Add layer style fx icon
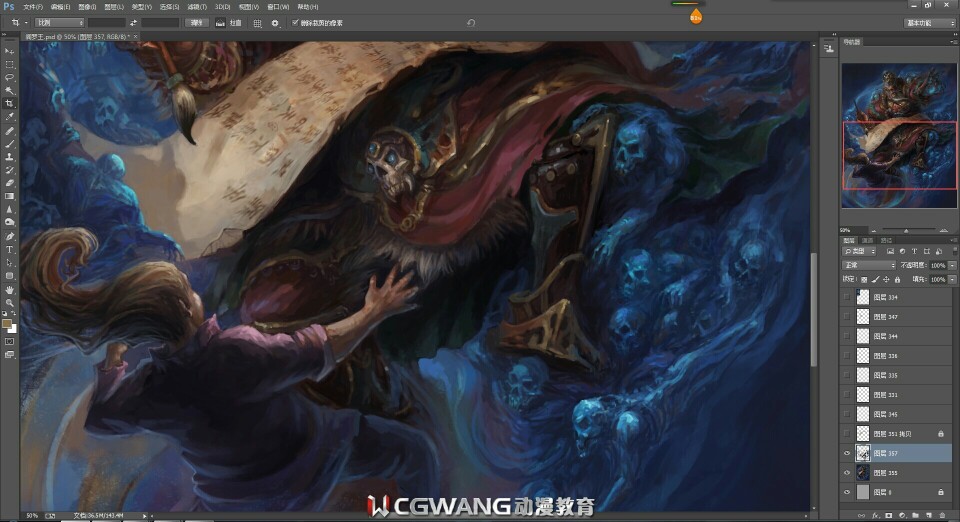Image resolution: width=960 pixels, height=522 pixels. coord(875,516)
